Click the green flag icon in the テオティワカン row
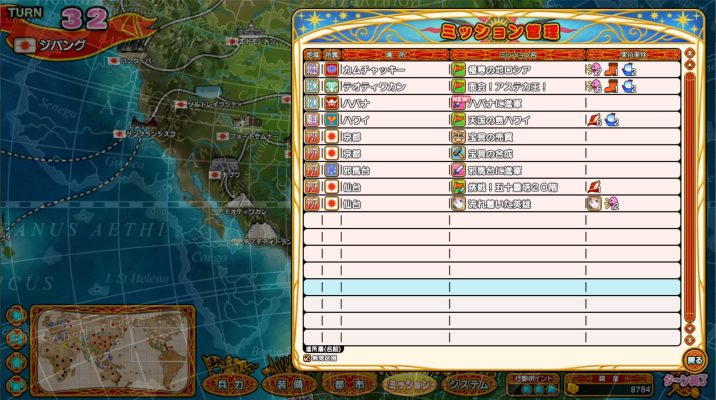716x400 pixels. tap(458, 86)
